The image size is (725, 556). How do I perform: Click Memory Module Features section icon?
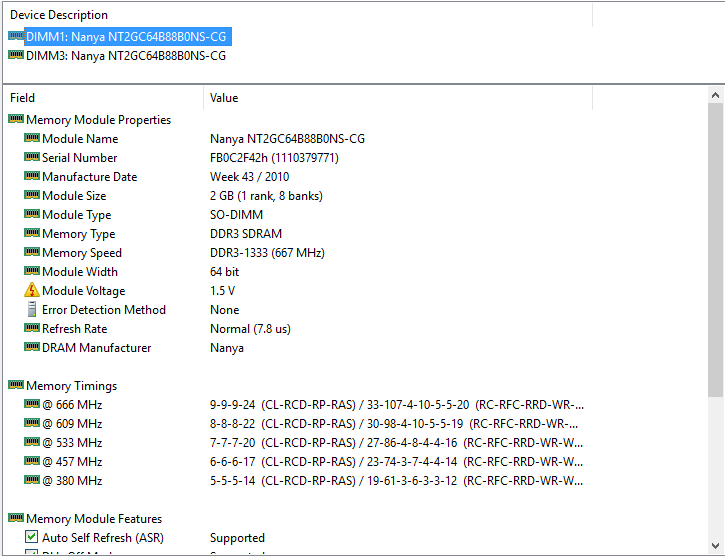click(16, 518)
